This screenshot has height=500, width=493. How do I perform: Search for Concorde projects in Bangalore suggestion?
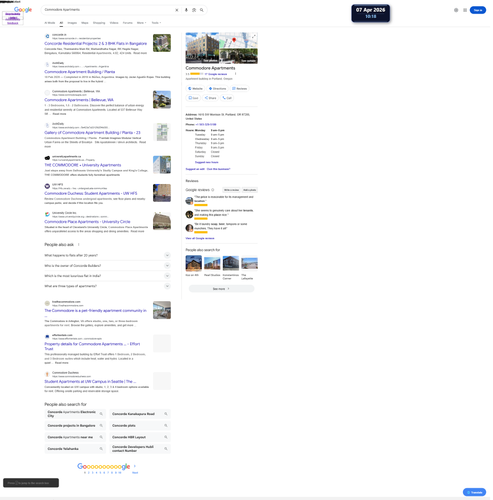[75, 426]
